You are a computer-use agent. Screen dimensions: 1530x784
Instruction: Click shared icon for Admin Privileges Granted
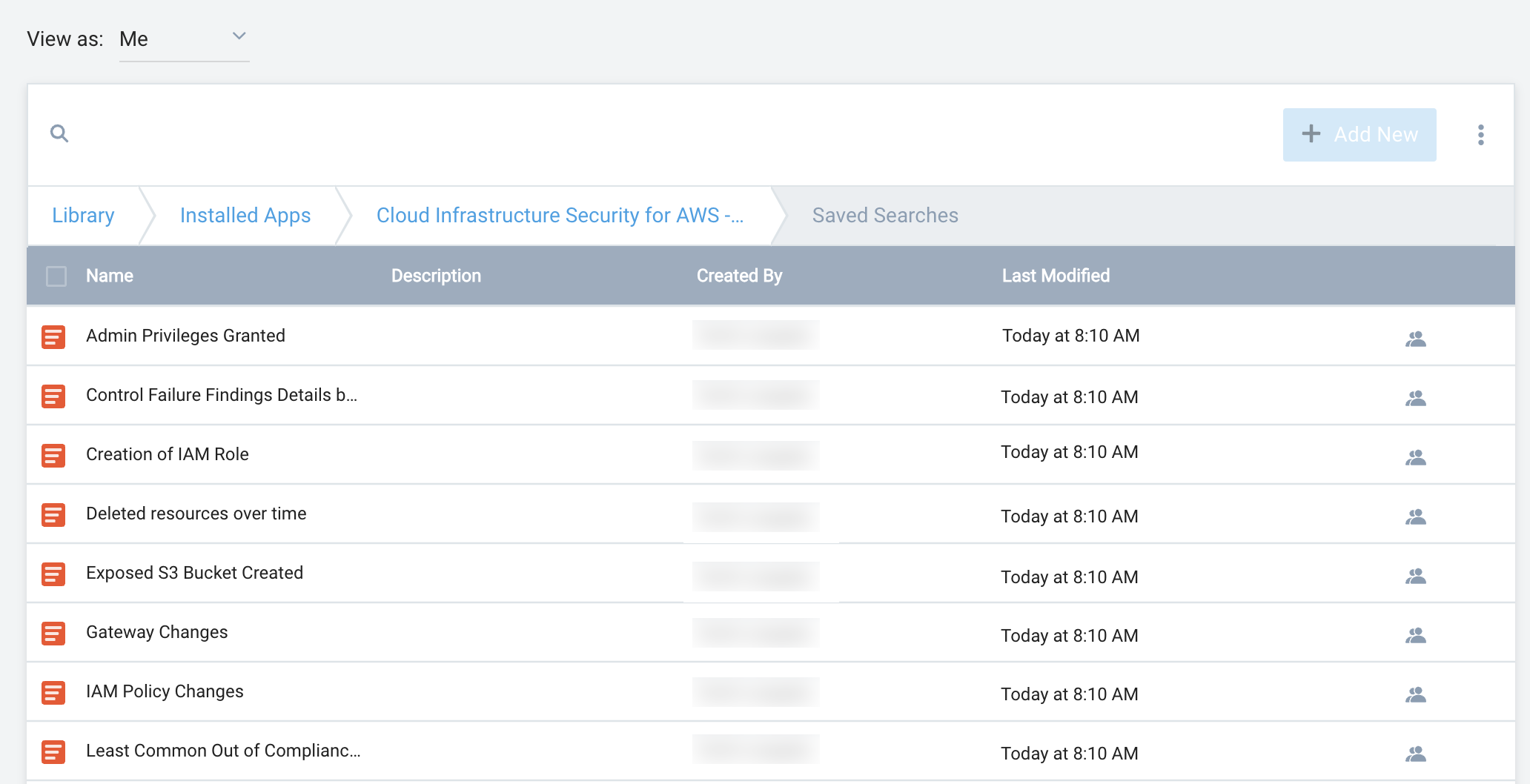[1415, 339]
